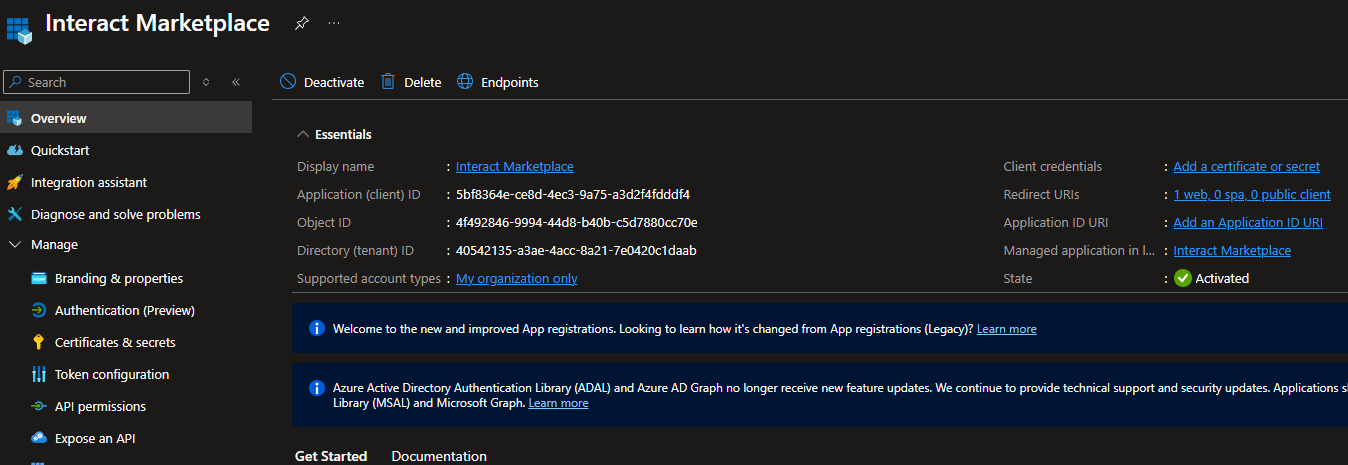Click the Branding & properties icon

pyautogui.click(x=39, y=278)
